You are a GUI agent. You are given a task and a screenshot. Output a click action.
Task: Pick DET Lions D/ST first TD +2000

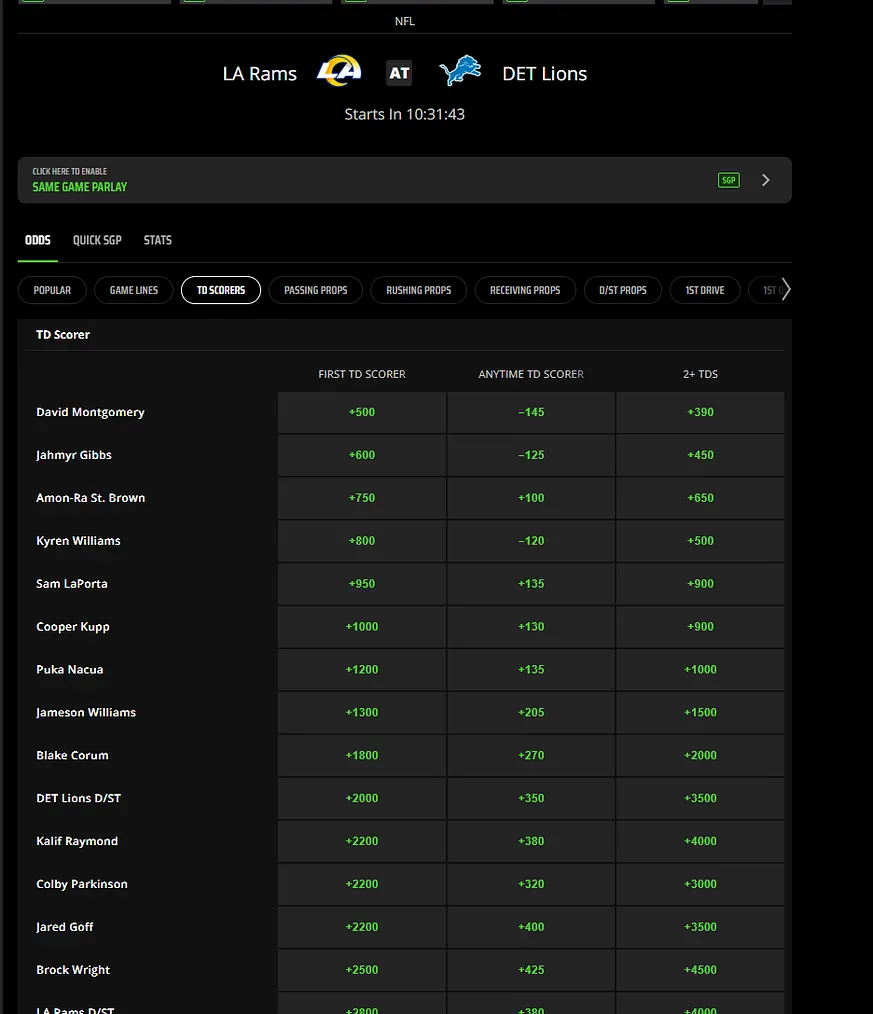point(362,799)
